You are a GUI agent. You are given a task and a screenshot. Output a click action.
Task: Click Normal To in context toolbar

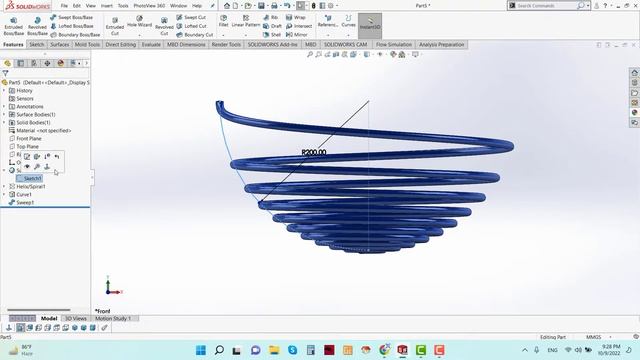47,167
